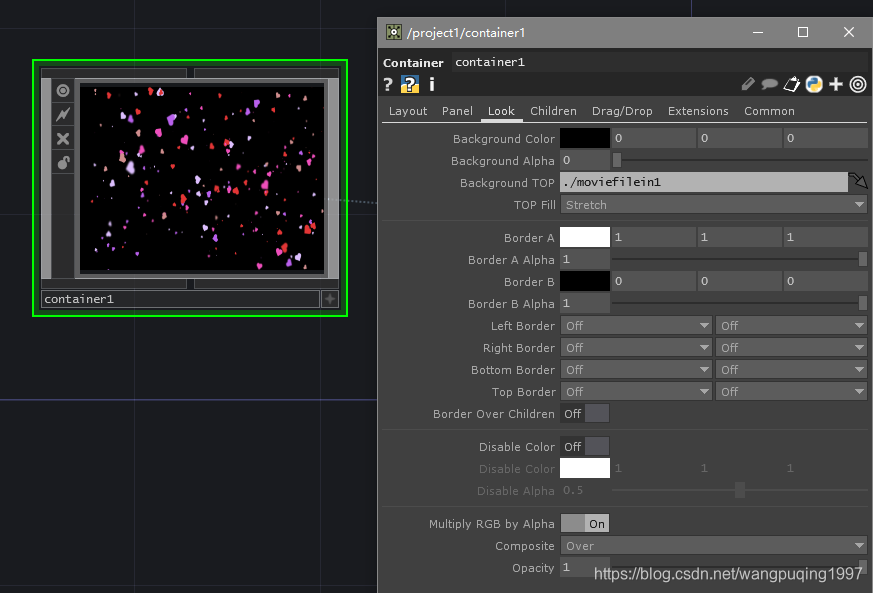Screen dimensions: 873x593
Task: Maximize the /project1/container1 window
Action: [x=803, y=32]
